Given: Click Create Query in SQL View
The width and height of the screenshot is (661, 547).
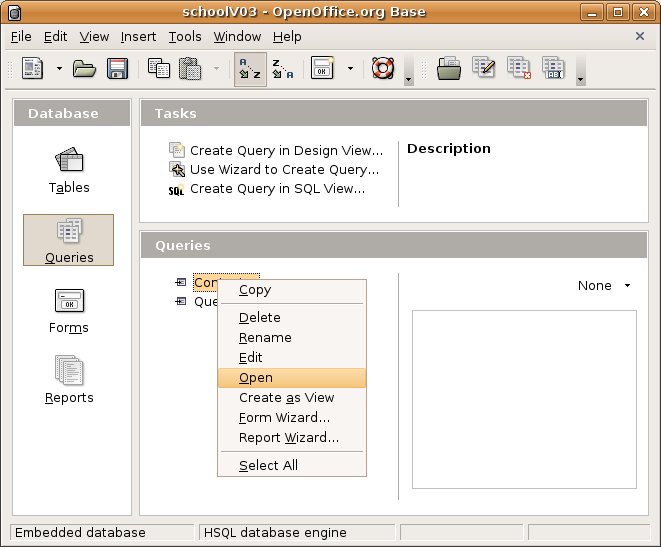Looking at the screenshot, I should (277, 188).
